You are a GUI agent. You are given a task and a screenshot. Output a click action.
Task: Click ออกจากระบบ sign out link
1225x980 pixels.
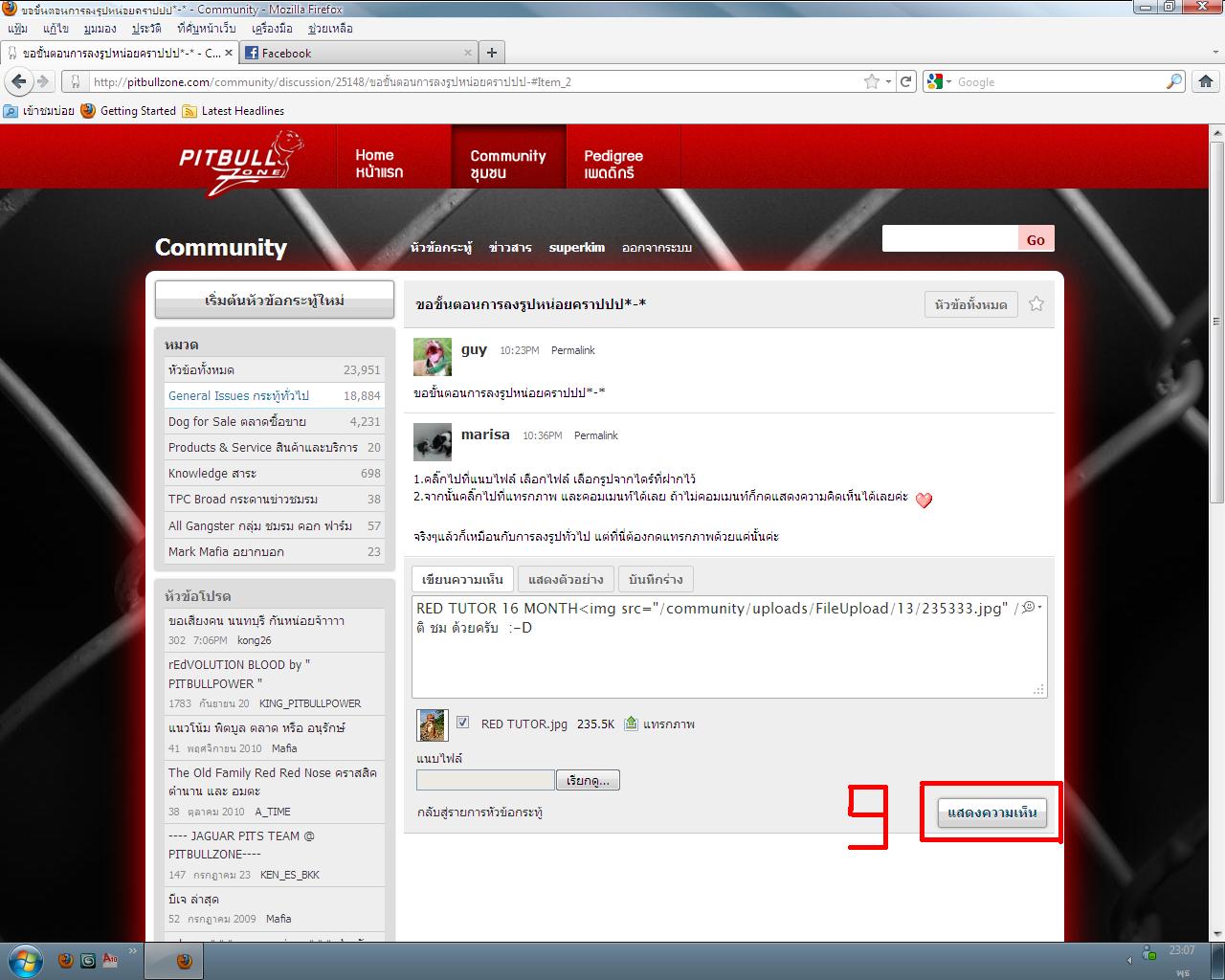tap(657, 247)
